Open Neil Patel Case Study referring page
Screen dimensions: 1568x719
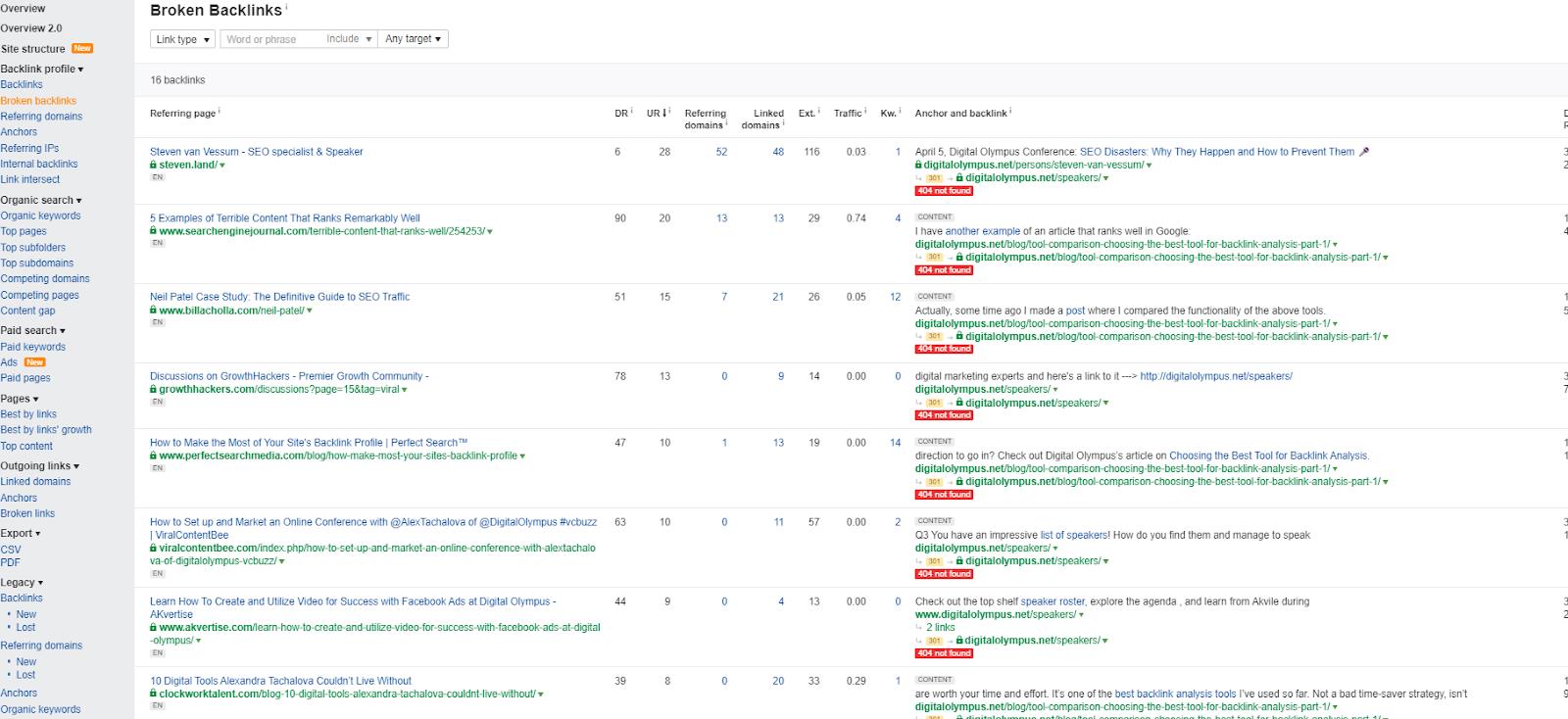click(280, 297)
